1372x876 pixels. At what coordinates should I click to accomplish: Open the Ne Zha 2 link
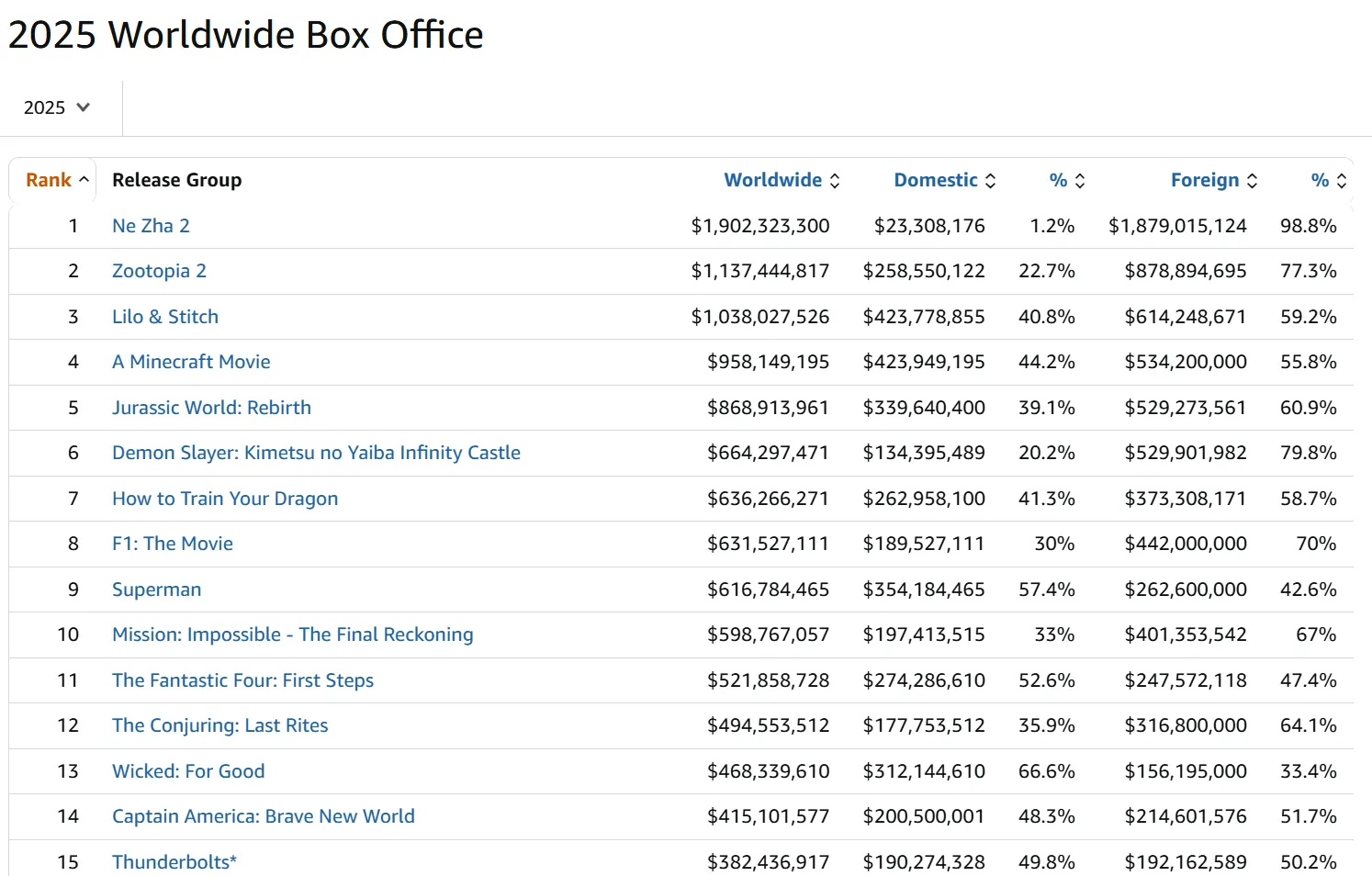[151, 226]
